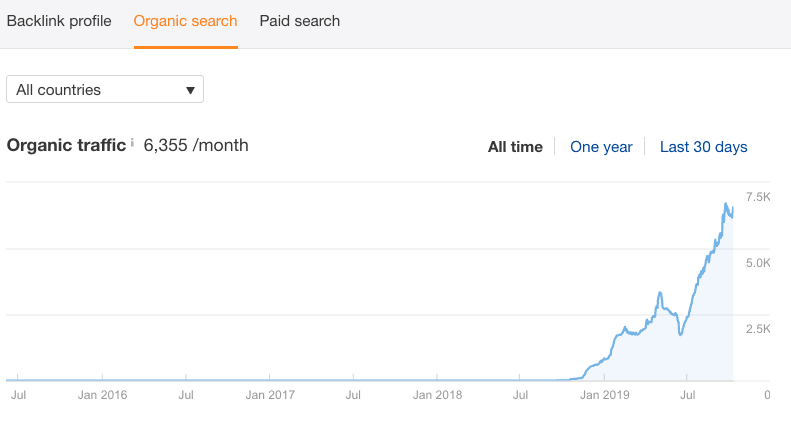Viewport: 791px width, 427px height.
Task: Click the Organic traffic info icon
Action: tap(132, 144)
